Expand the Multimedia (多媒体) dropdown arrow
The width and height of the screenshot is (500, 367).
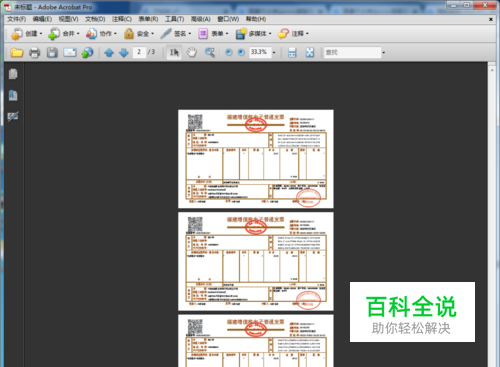click(270, 34)
